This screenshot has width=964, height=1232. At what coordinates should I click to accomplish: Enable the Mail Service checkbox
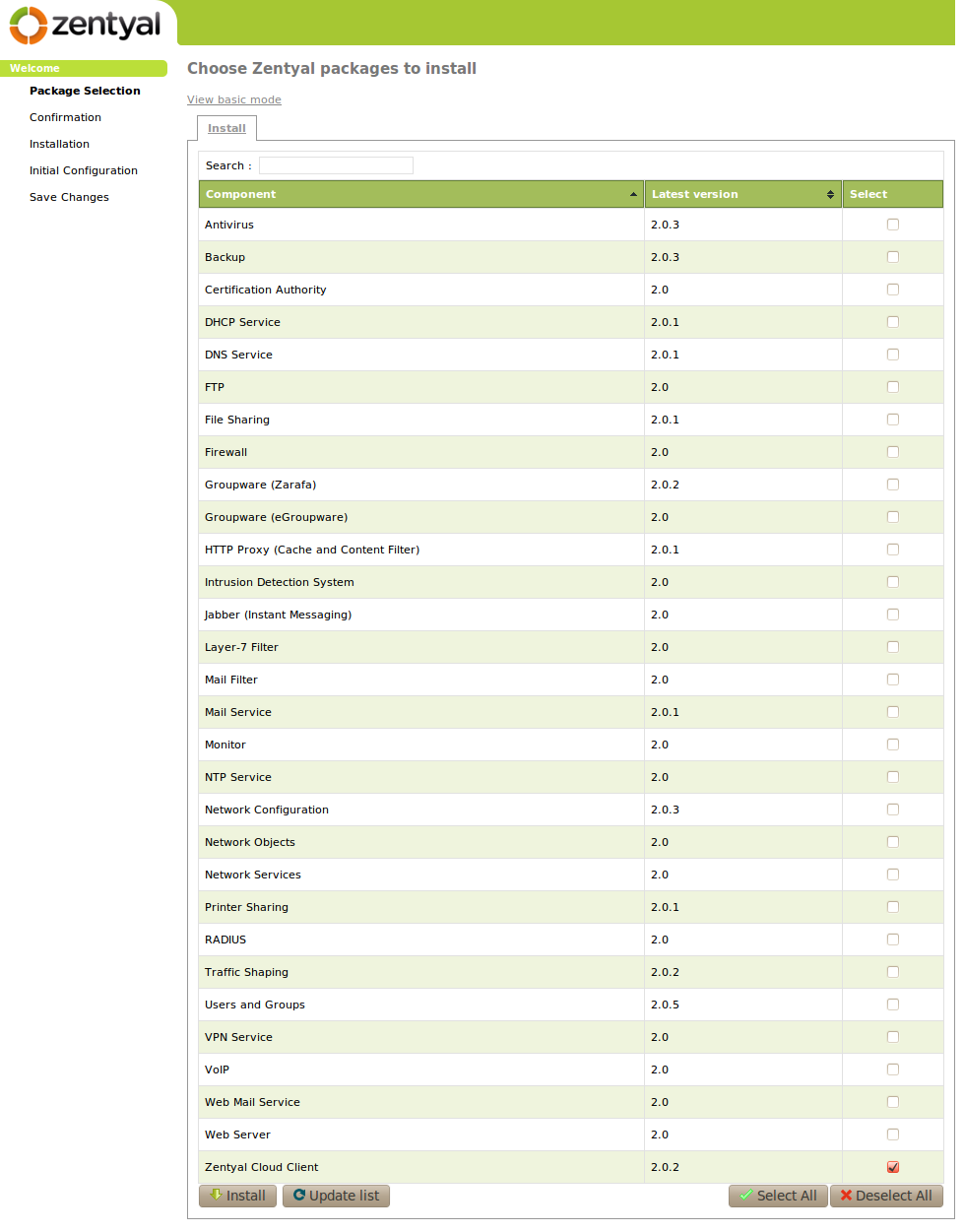tap(893, 712)
